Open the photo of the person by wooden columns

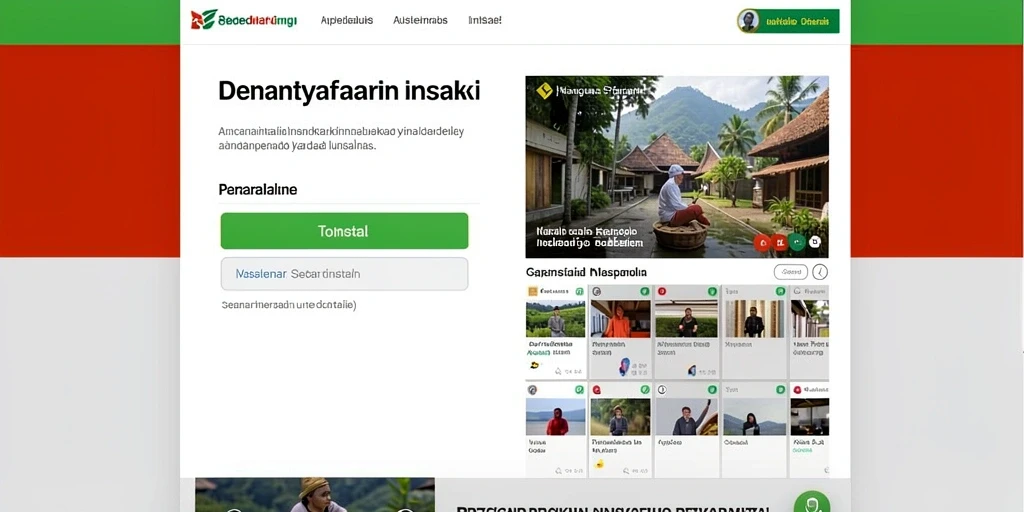(x=754, y=319)
